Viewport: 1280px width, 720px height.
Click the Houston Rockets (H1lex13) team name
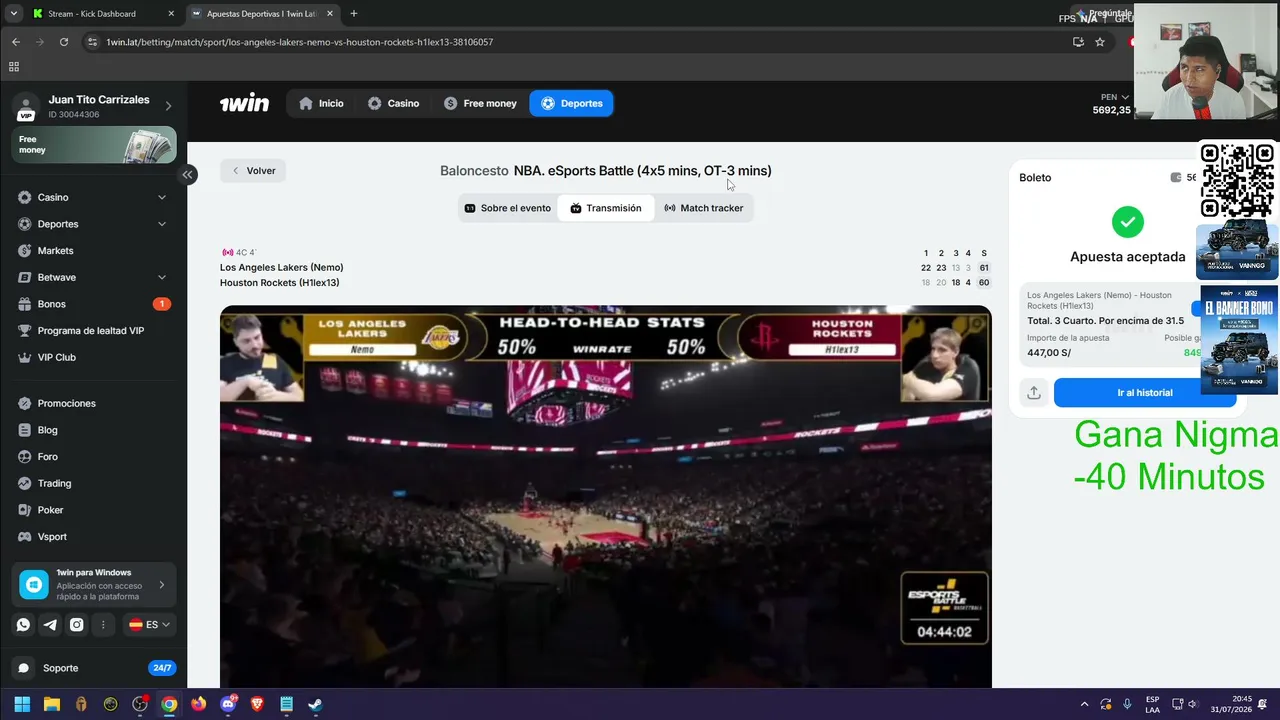tap(279, 283)
